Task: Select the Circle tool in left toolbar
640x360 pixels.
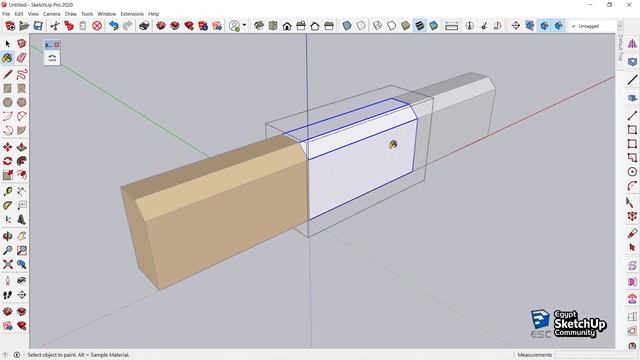Action: click(x=7, y=102)
